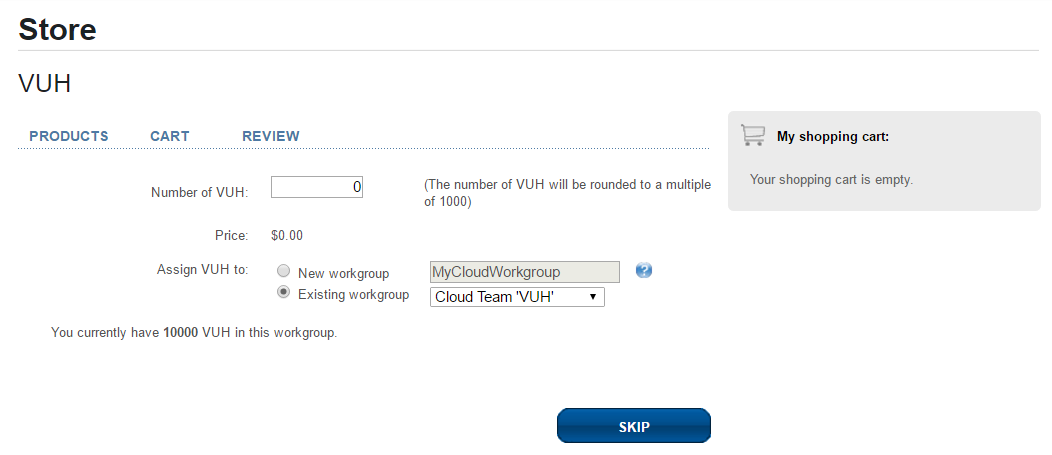Click the shopping cart icon

(x=753, y=135)
